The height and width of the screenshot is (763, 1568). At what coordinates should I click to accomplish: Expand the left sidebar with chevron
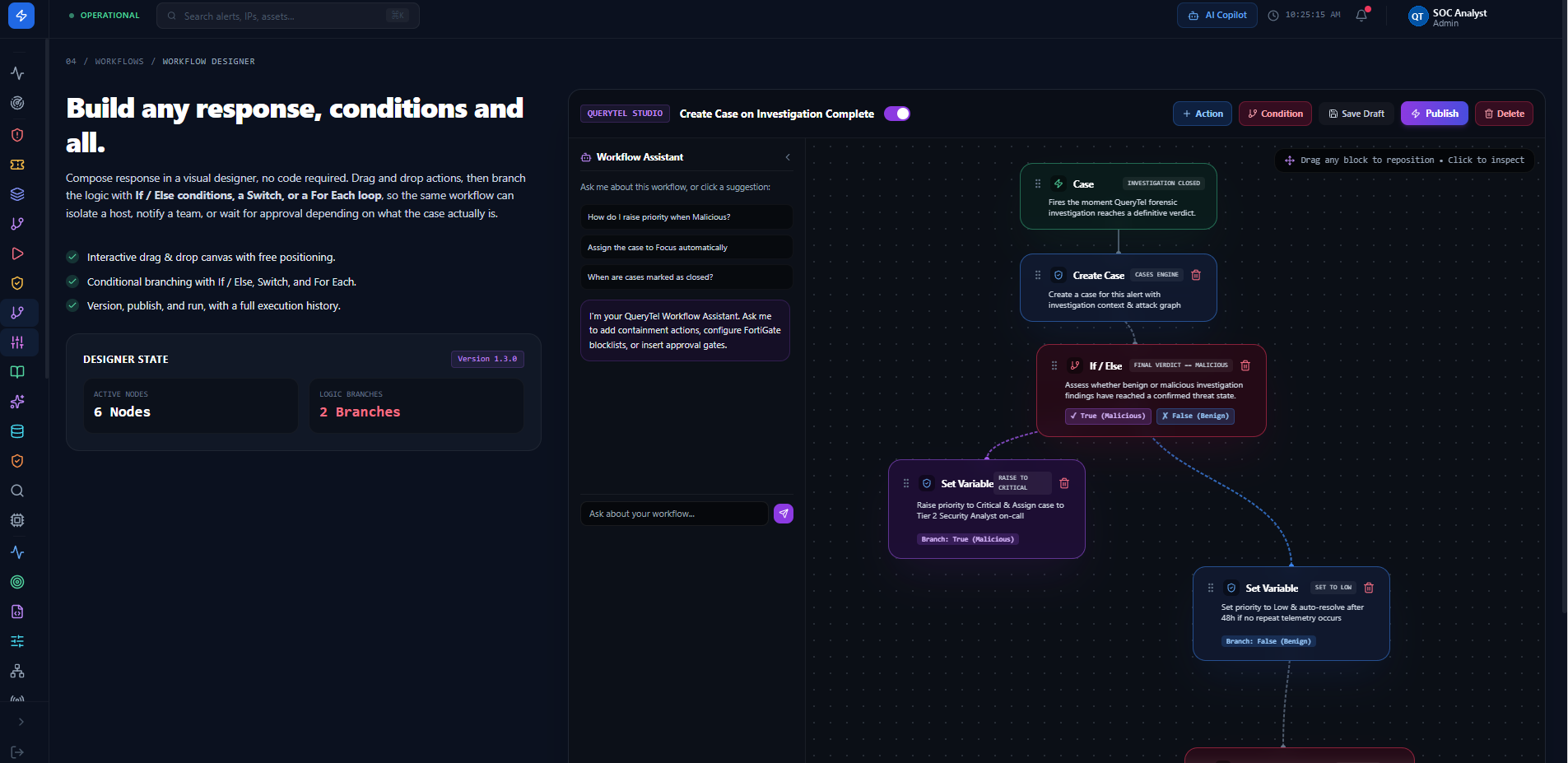click(x=21, y=722)
